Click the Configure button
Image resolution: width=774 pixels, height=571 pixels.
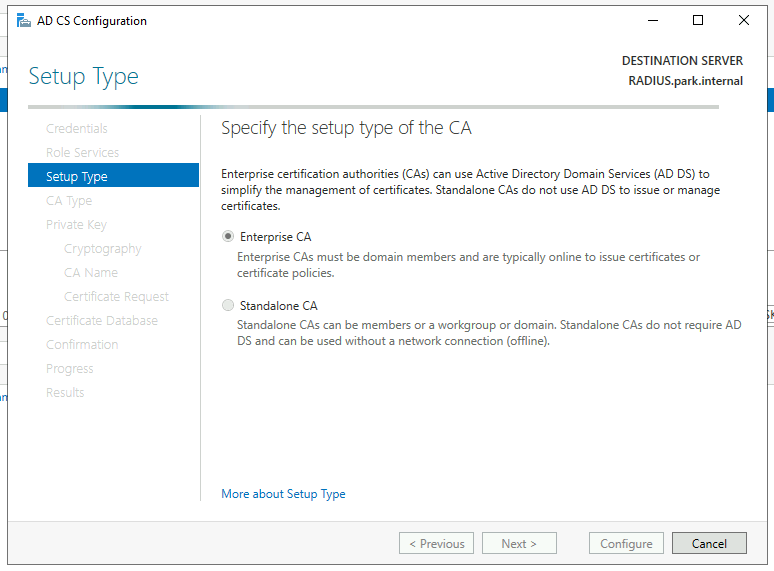click(626, 543)
